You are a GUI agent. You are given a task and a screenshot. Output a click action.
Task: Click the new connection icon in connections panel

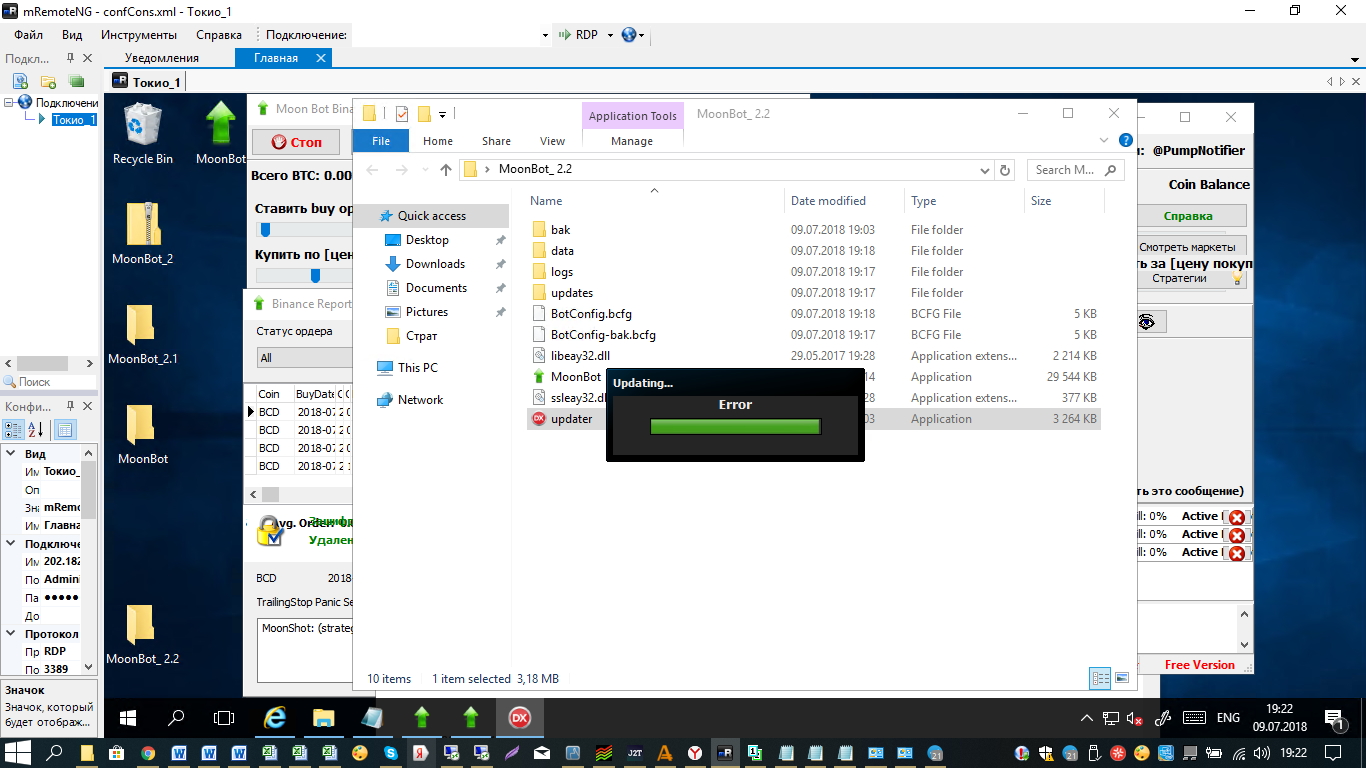point(20,81)
